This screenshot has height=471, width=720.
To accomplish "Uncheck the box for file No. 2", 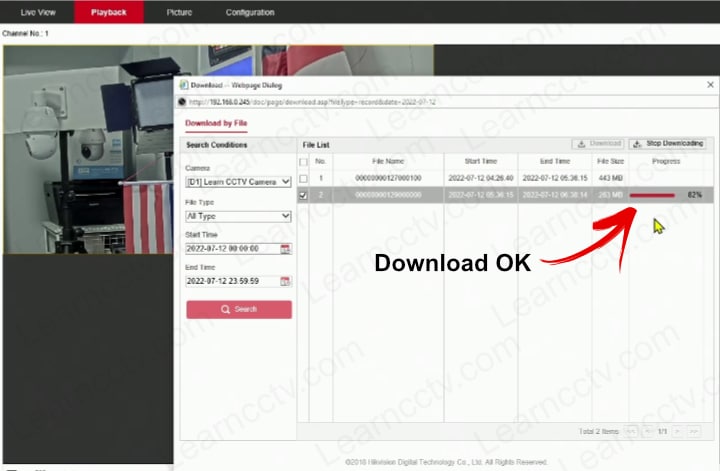I will click(303, 195).
